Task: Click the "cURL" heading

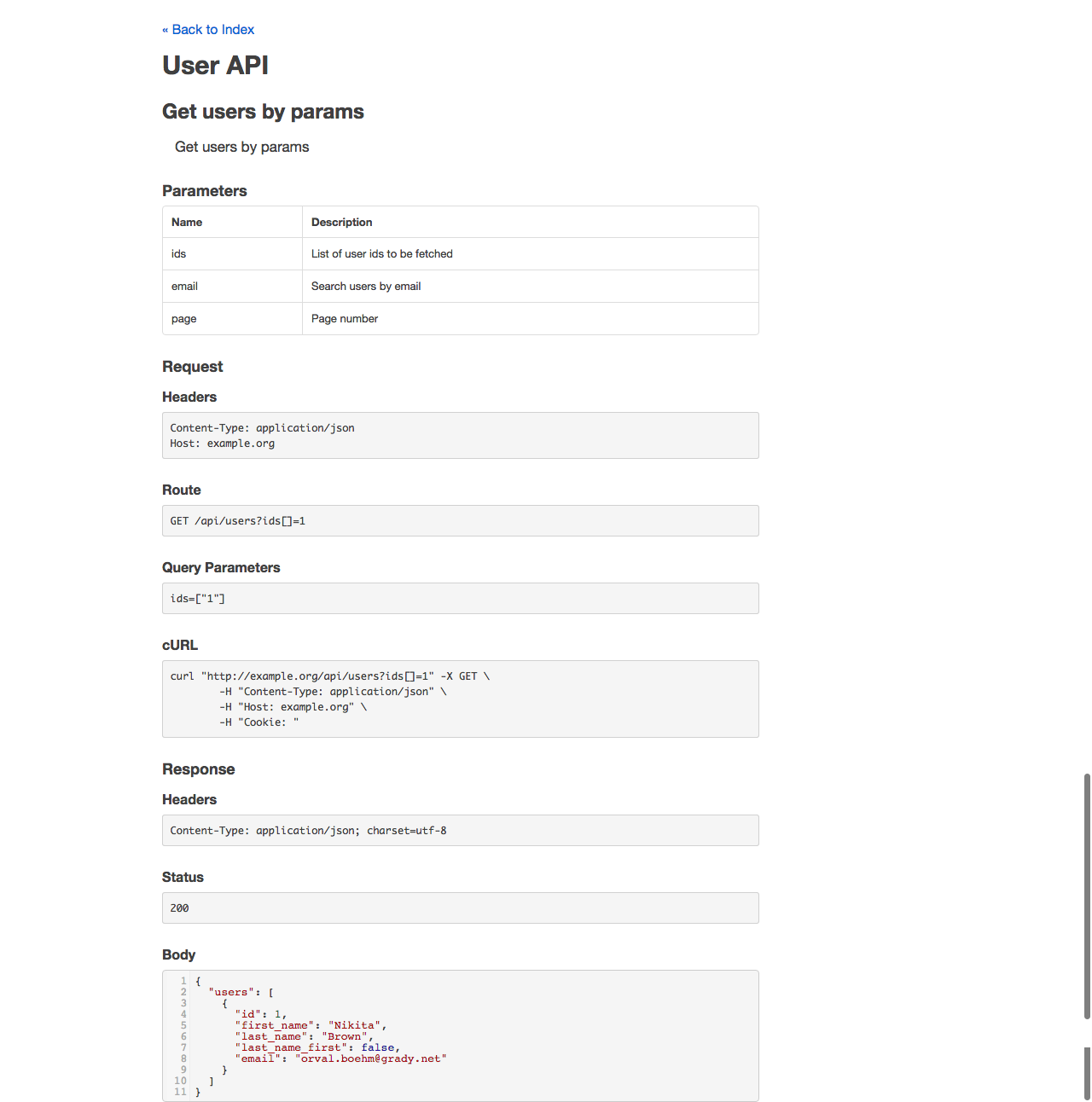Action: pos(180,645)
